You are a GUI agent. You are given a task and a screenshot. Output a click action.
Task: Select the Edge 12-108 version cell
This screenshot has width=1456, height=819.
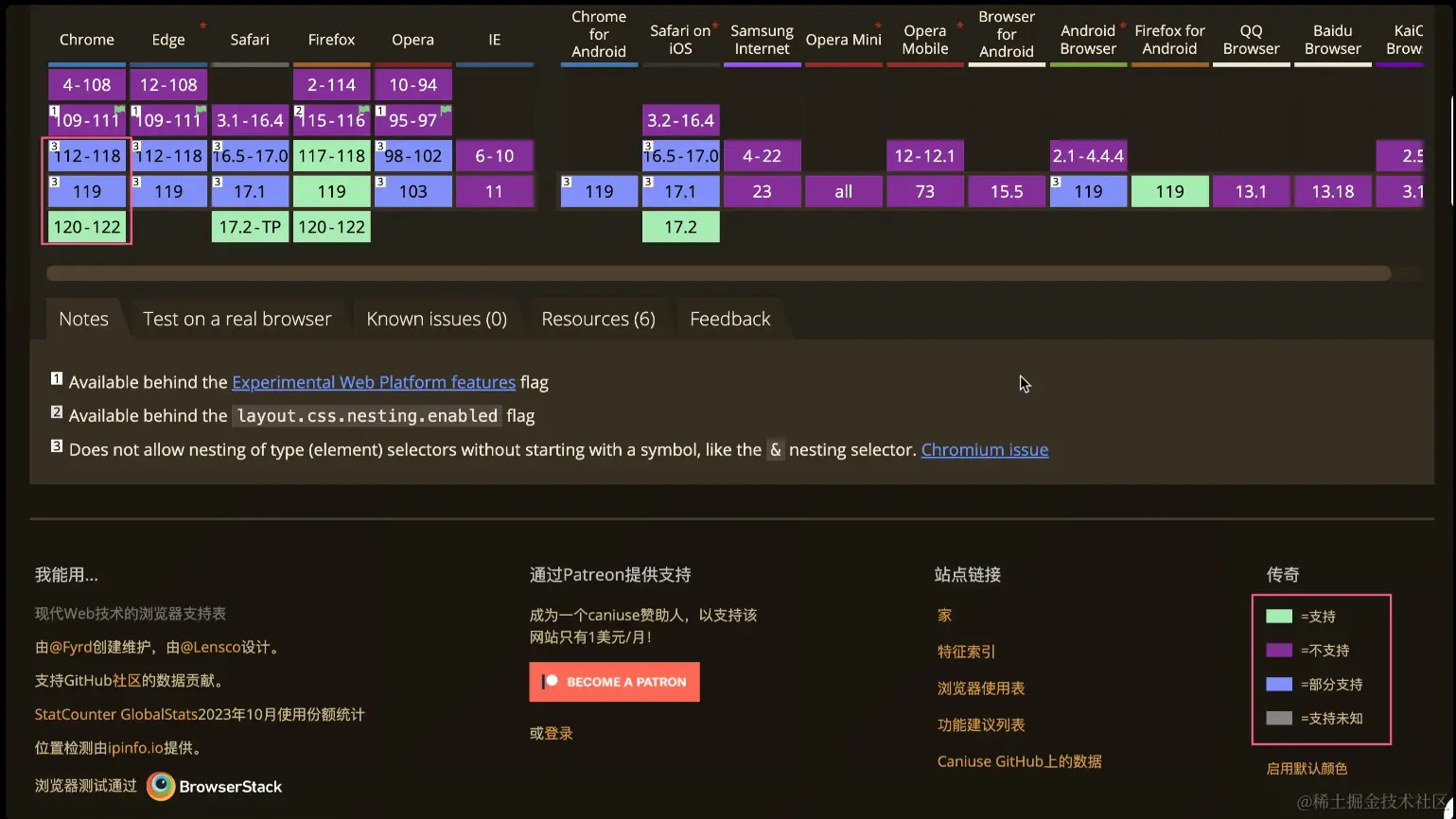[168, 85]
